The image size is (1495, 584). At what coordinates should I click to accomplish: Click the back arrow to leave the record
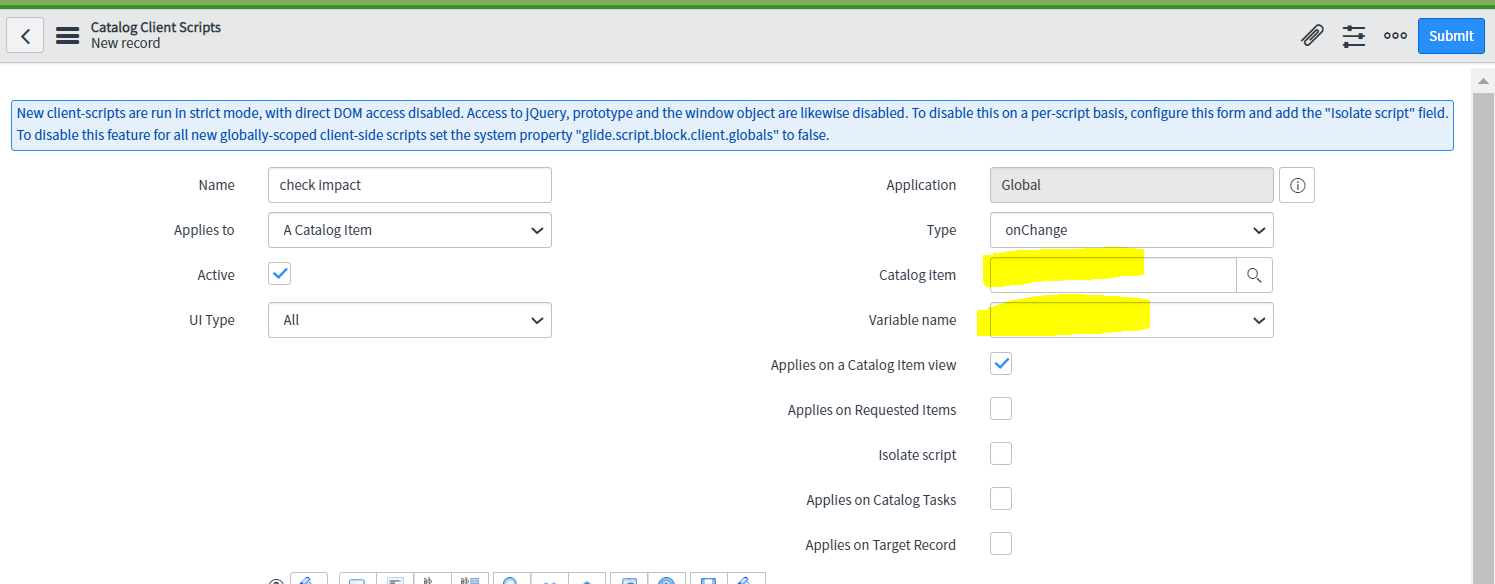coord(25,35)
